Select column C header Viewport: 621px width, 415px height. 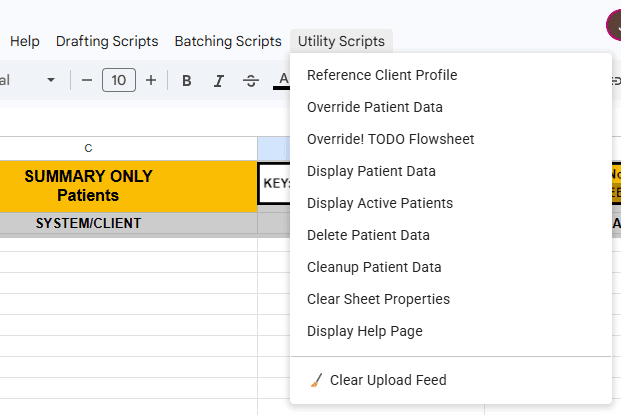[88, 148]
